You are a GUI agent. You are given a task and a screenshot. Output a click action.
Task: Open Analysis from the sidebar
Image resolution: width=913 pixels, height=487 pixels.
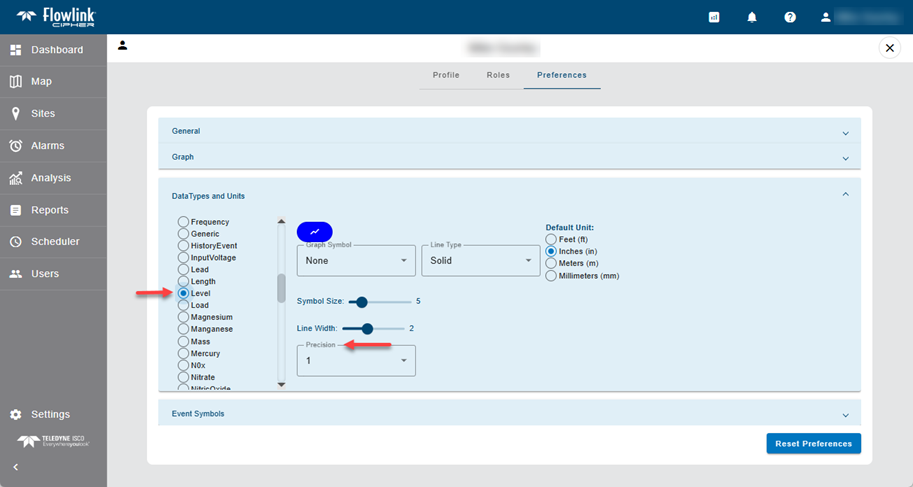click(16, 178)
